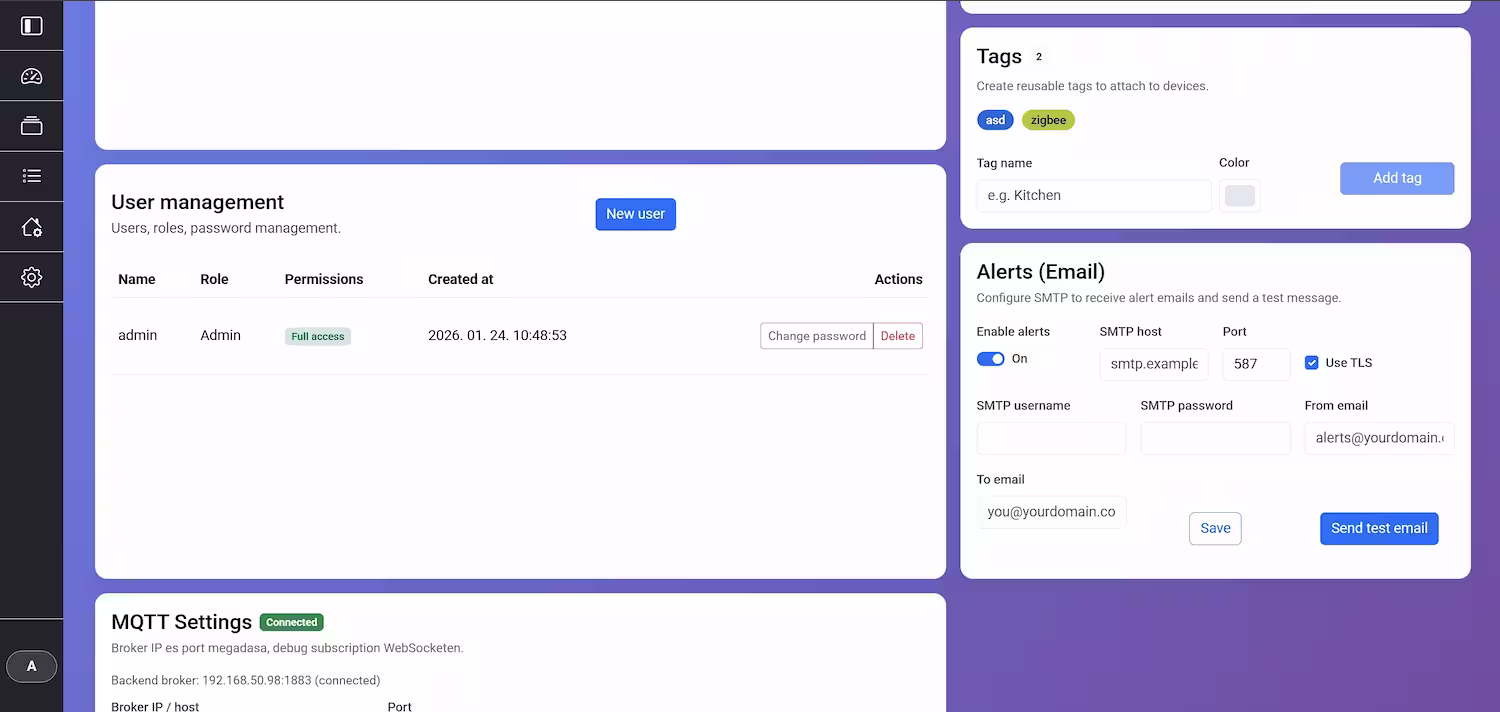Viewport: 1500px width, 712px height.
Task: Click the 2026. 01. 24. 10:48:53 timestamp
Action: (498, 335)
